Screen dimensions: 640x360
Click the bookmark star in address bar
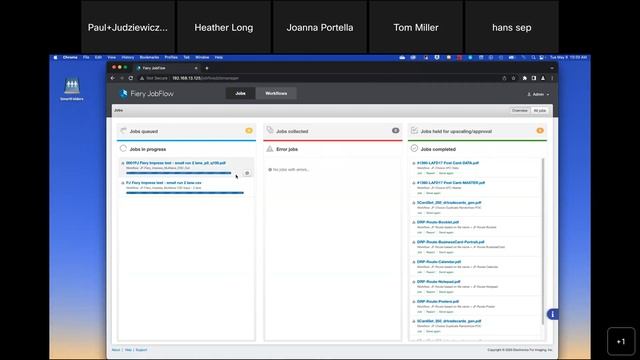(513, 78)
